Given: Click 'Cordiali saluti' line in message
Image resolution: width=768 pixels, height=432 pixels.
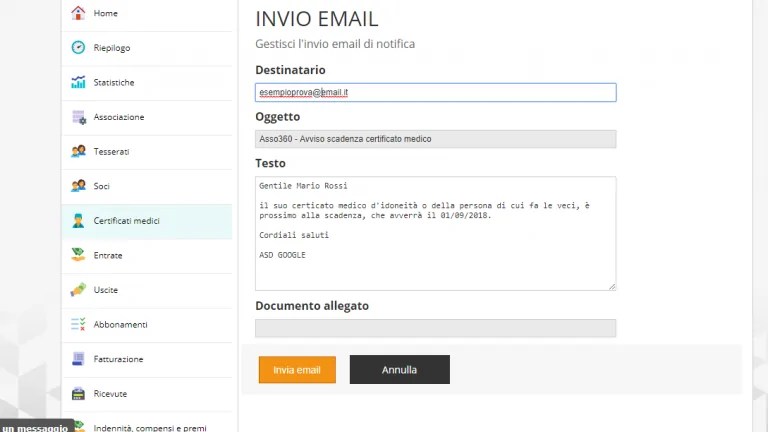Looking at the screenshot, I should pos(294,235).
